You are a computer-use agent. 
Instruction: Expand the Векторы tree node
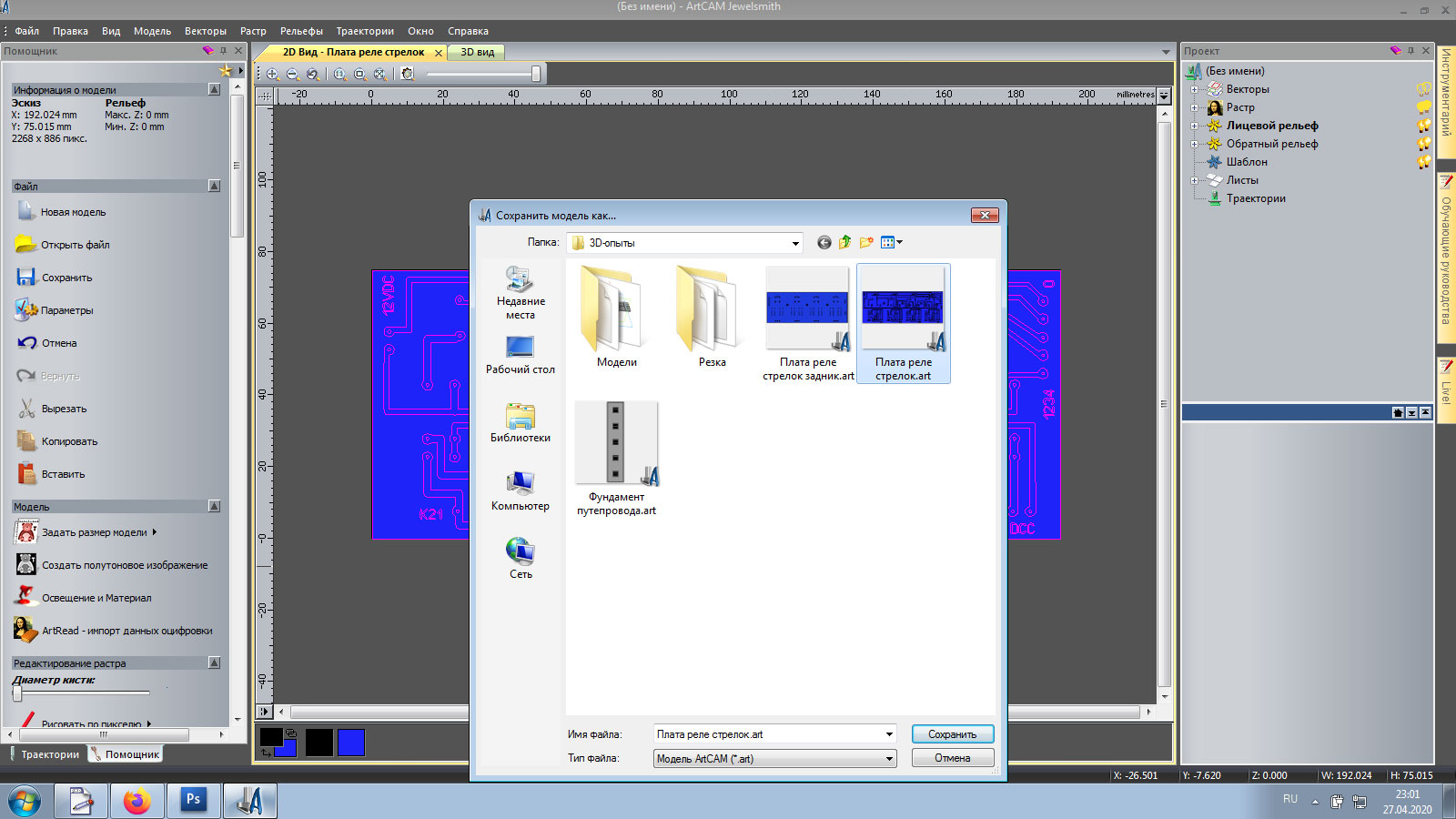click(1195, 89)
